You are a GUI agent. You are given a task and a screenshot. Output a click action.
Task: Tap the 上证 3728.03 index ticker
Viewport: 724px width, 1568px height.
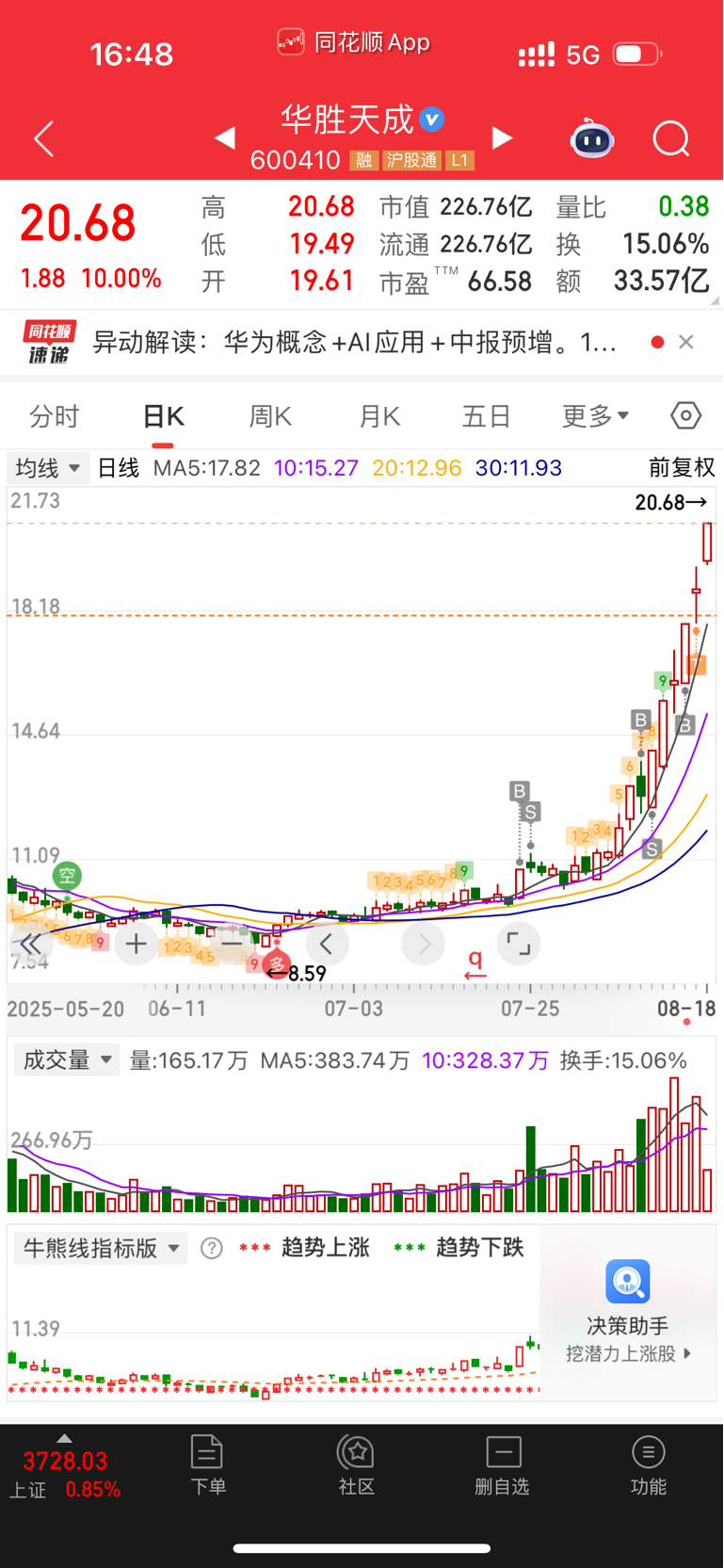(65, 1474)
